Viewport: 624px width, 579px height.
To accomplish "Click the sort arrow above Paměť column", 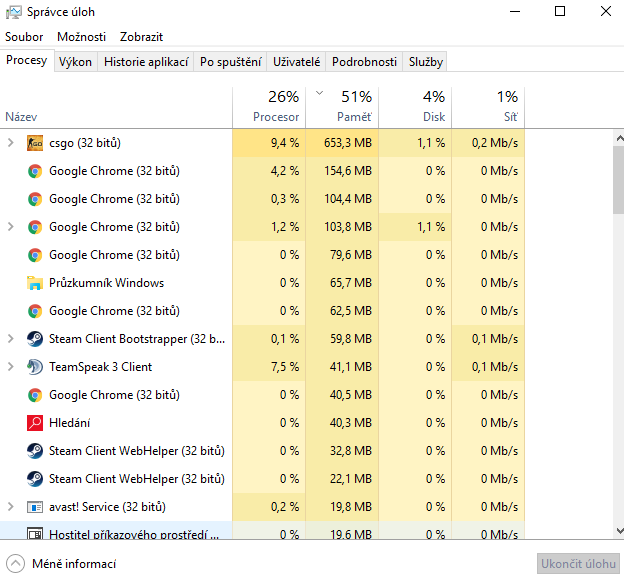I will (319, 94).
